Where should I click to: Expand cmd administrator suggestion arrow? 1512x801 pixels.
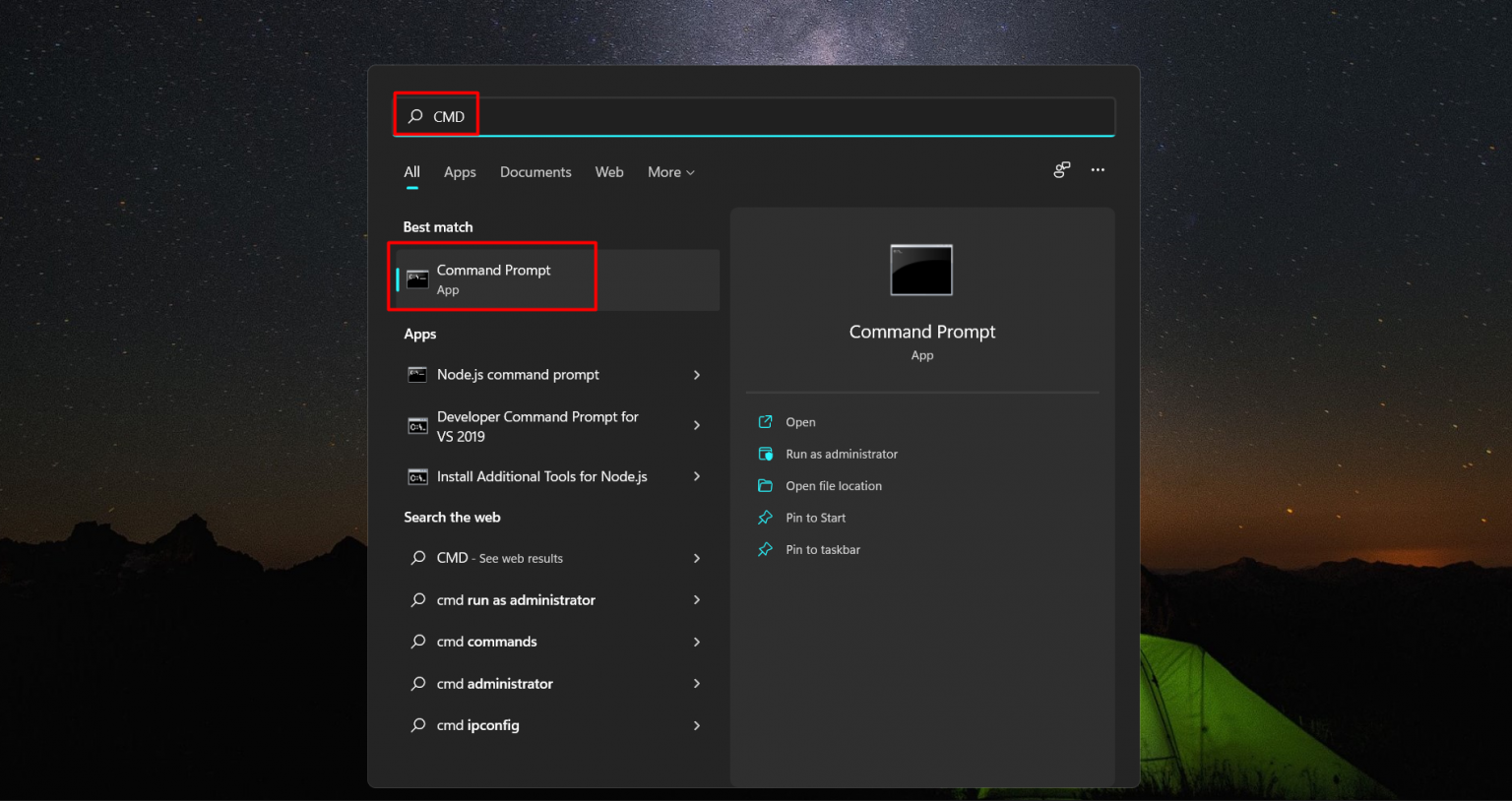point(697,684)
